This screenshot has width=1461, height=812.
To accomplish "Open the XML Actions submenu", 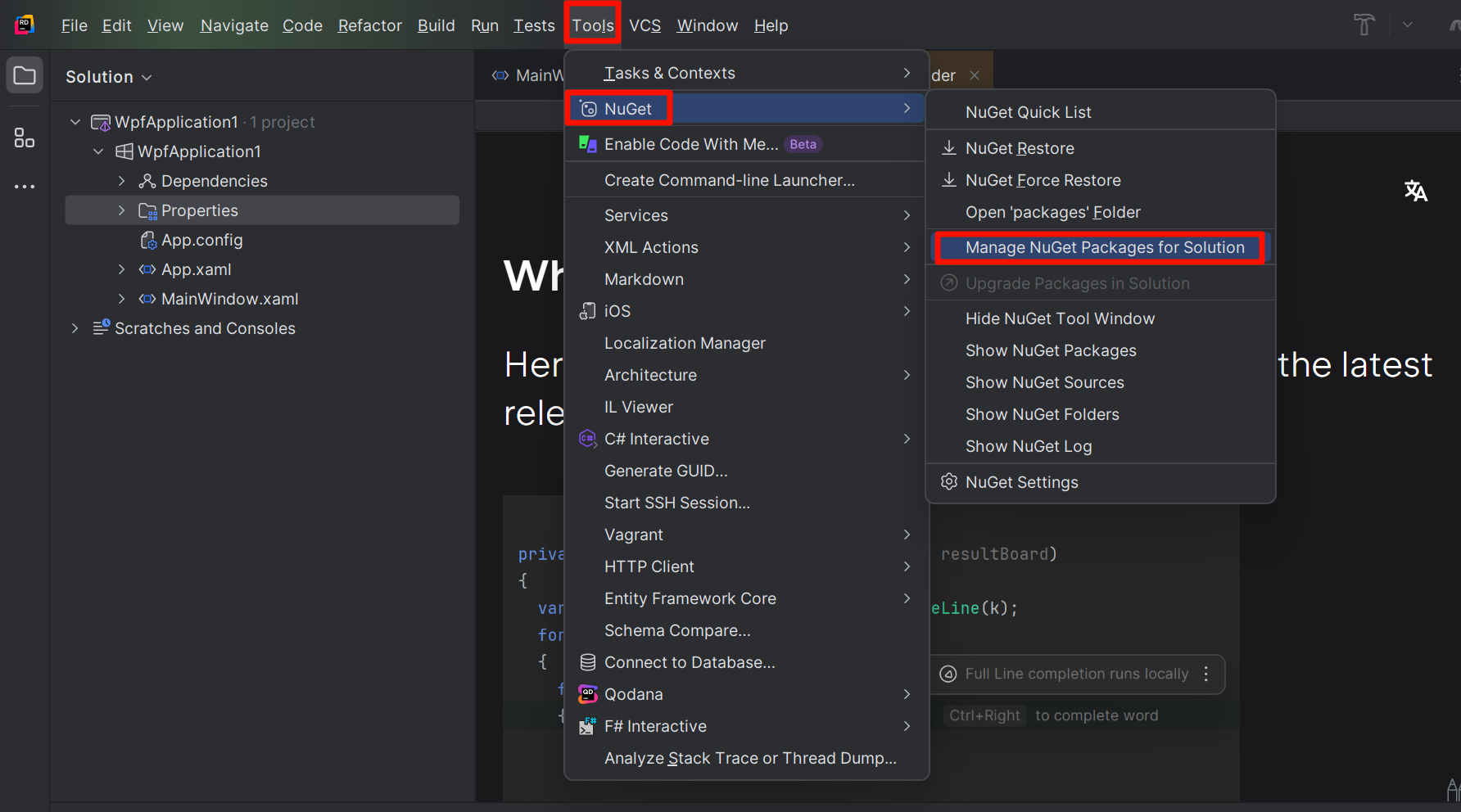I will coord(746,247).
